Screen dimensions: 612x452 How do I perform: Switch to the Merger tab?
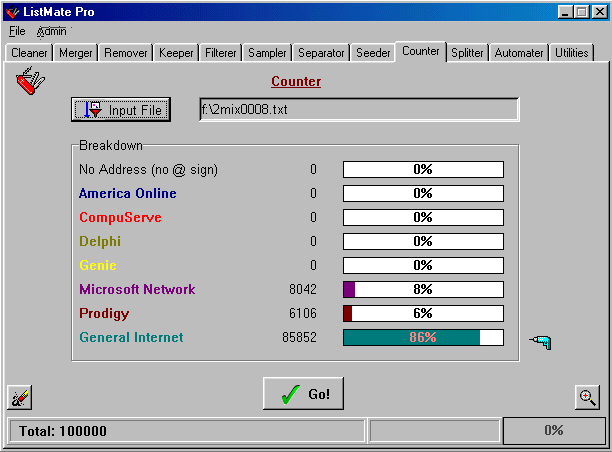(x=77, y=53)
